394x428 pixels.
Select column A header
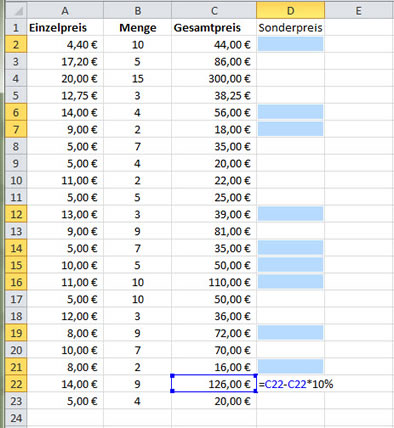pos(65,11)
